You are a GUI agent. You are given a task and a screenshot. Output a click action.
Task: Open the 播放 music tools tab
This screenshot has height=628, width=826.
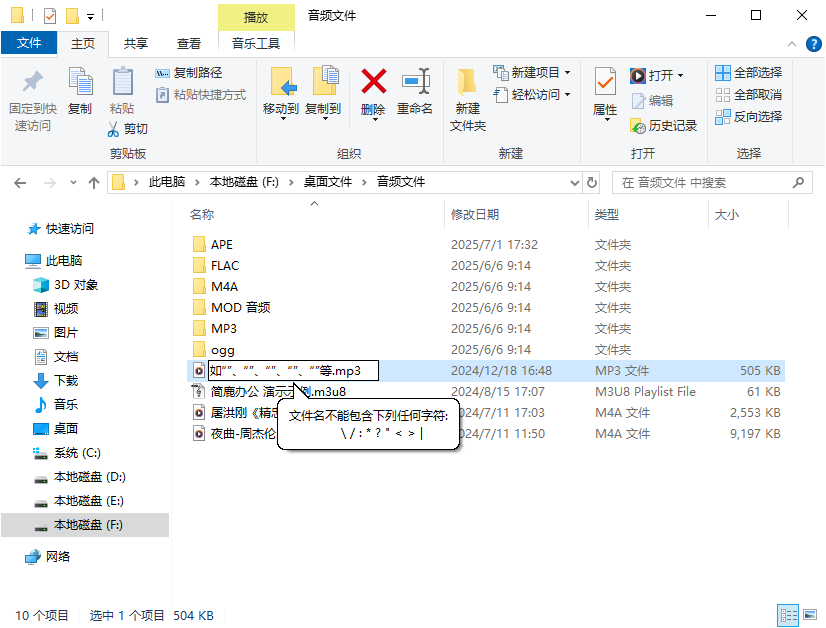tap(255, 15)
